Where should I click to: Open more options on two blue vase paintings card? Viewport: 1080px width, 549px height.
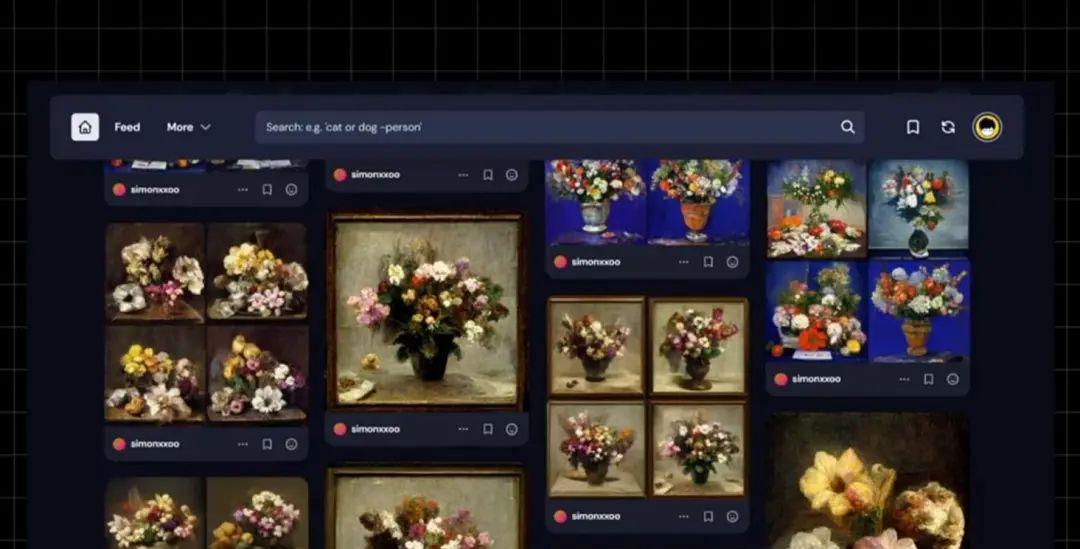coord(683,262)
